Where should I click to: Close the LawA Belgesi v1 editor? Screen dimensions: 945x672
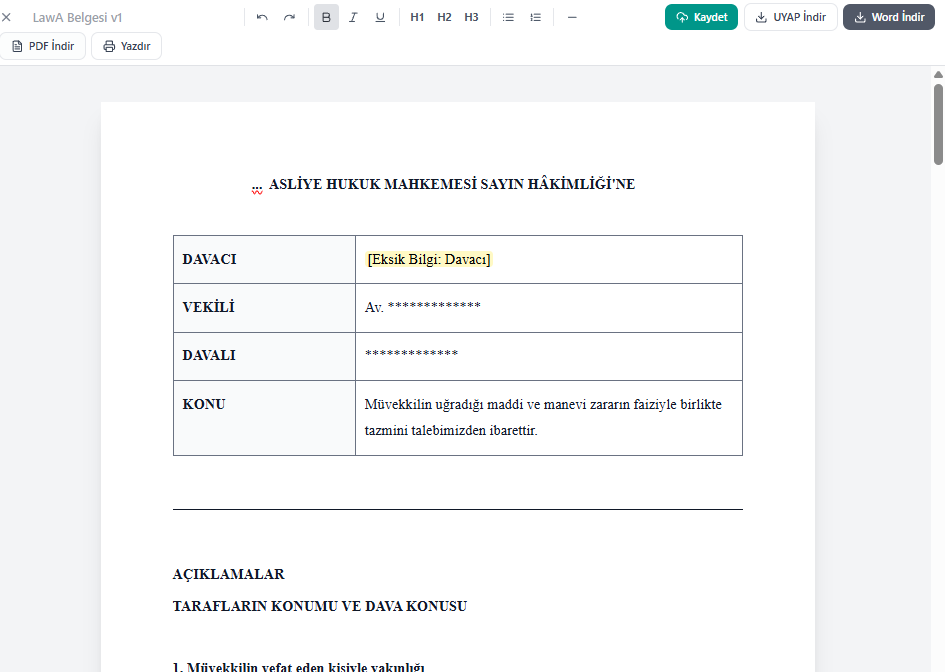tap(7, 17)
